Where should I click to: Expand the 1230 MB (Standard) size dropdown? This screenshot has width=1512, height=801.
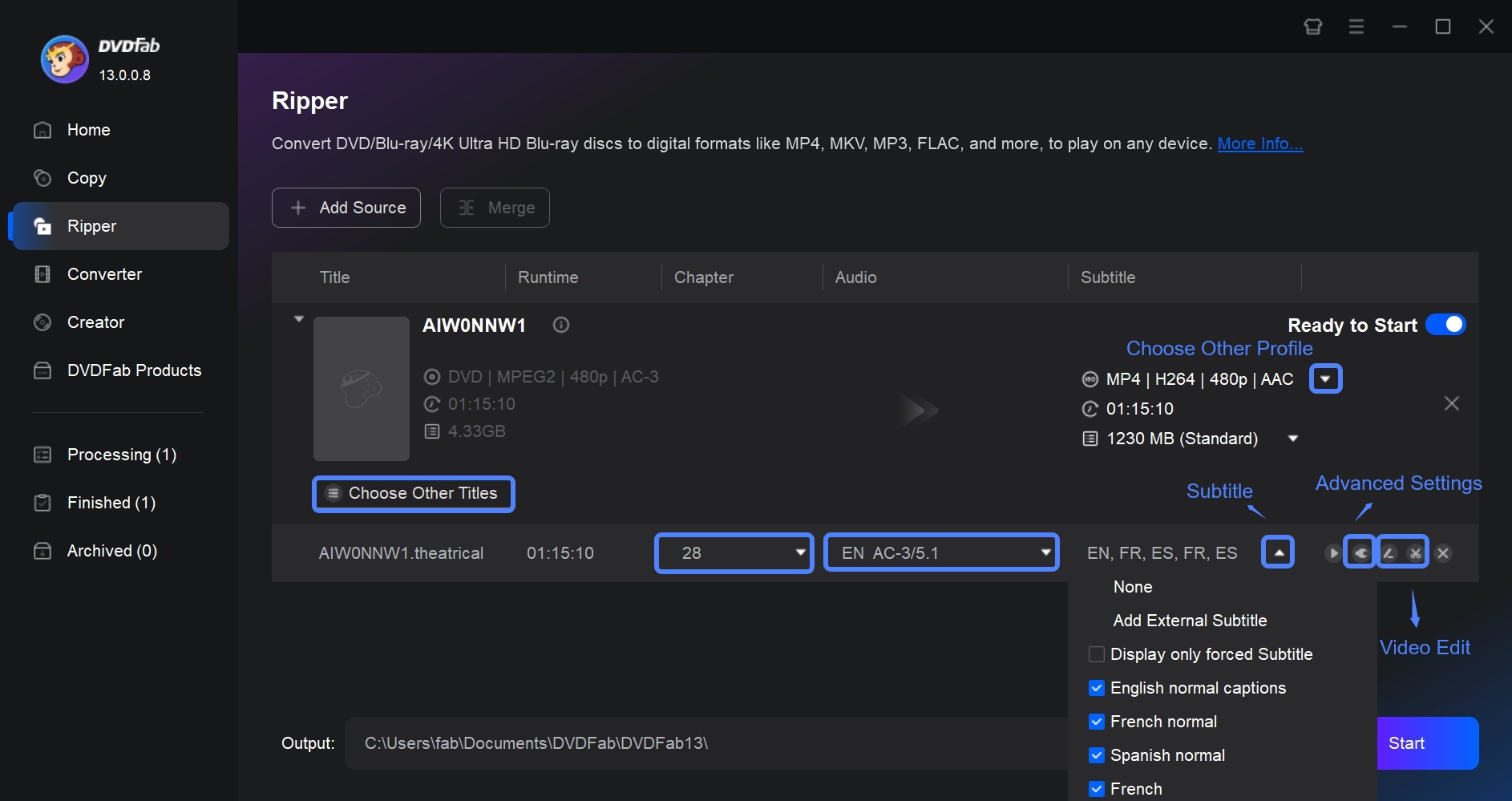tap(1292, 439)
